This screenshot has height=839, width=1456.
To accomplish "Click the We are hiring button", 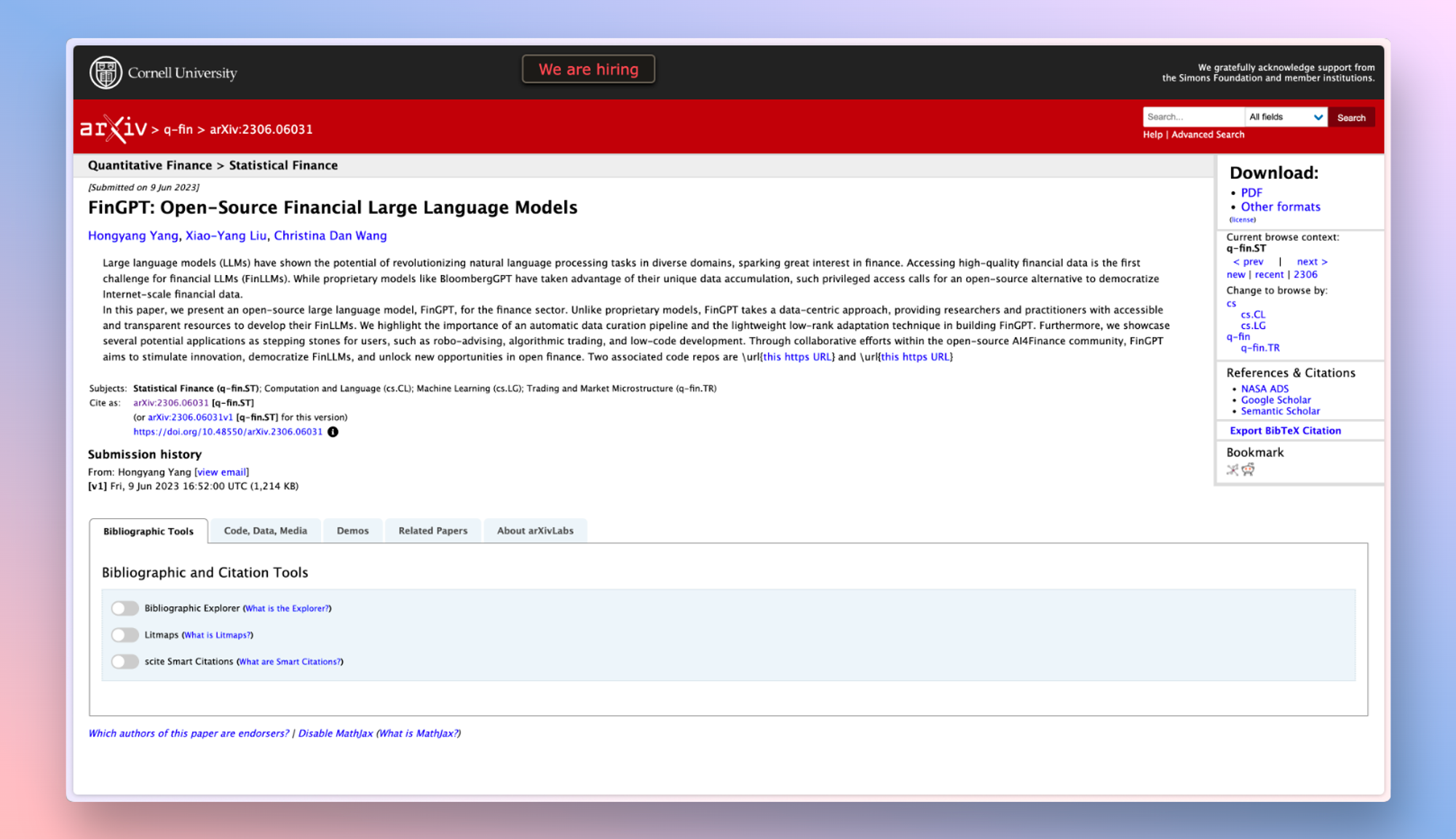I will click(x=588, y=69).
